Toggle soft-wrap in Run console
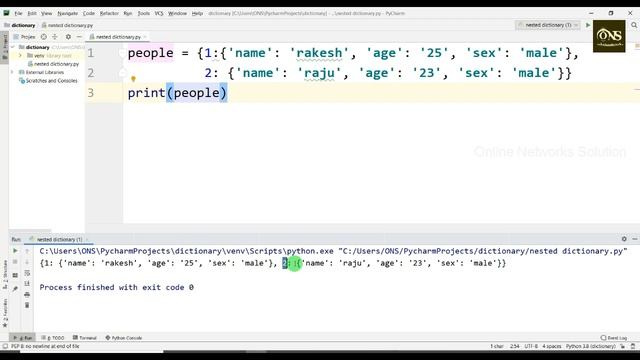 pos(27,273)
